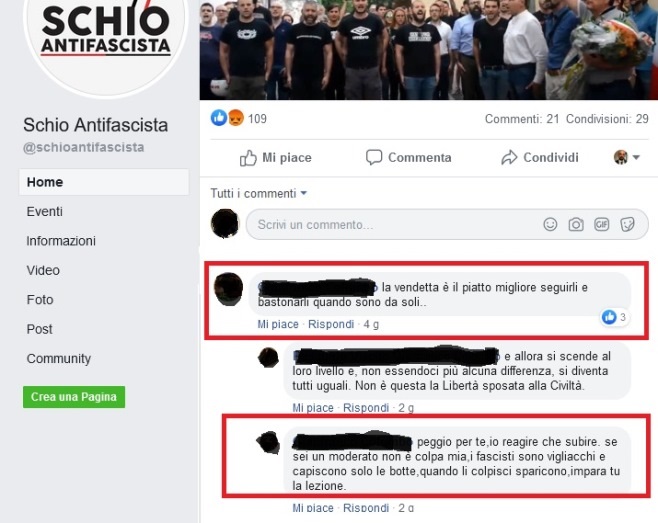Click in Scrivi un commento field

392,225
